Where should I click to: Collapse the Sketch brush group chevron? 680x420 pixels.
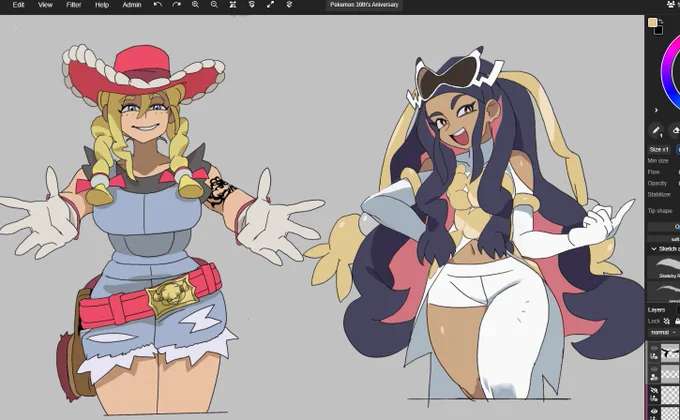[654, 249]
